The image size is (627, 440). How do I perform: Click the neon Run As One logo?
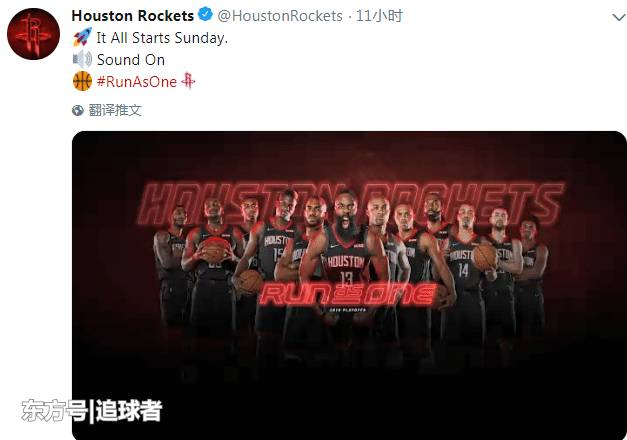click(349, 295)
